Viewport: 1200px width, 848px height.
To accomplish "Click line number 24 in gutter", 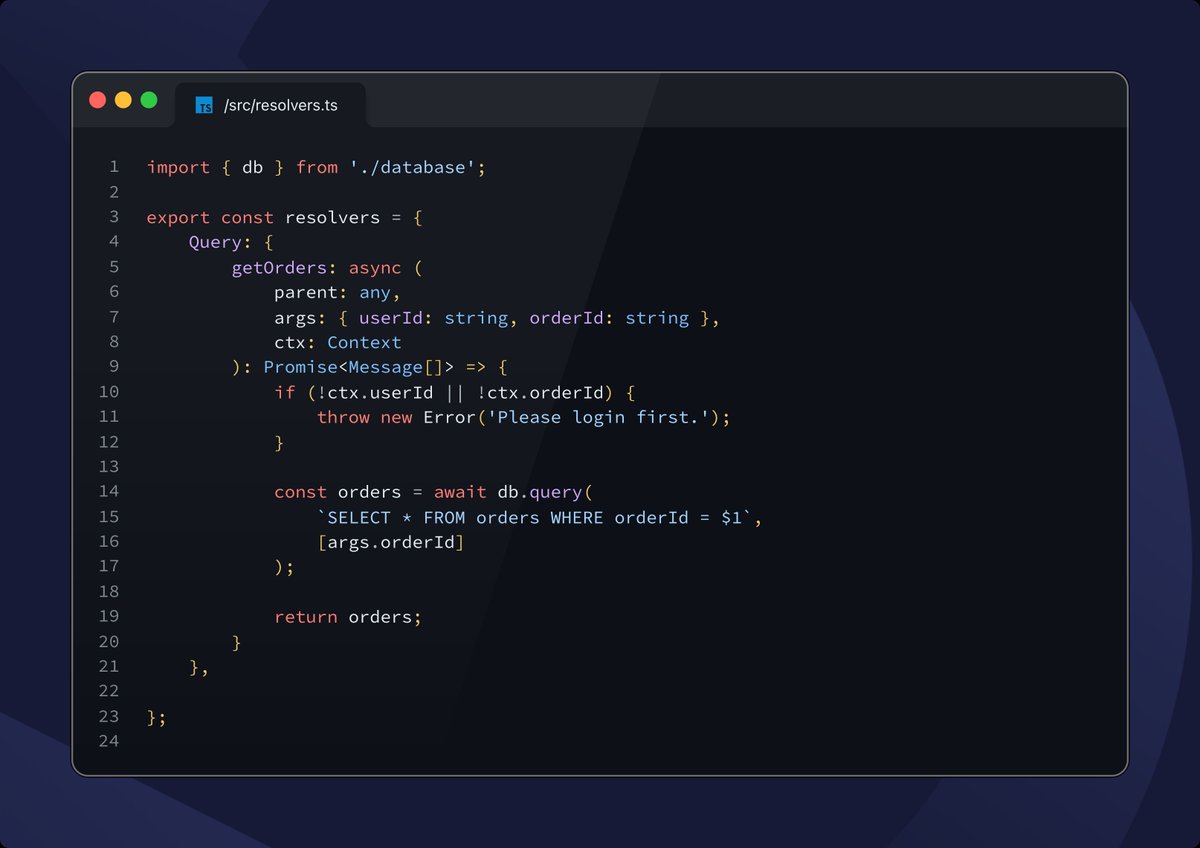I will pyautogui.click(x=108, y=741).
